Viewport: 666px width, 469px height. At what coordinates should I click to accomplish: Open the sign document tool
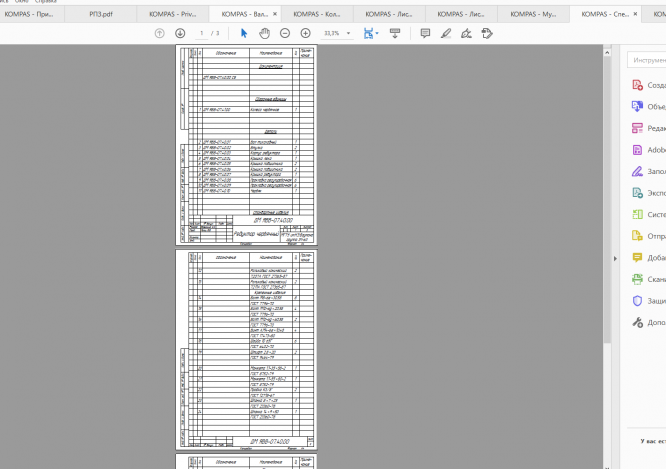point(466,33)
